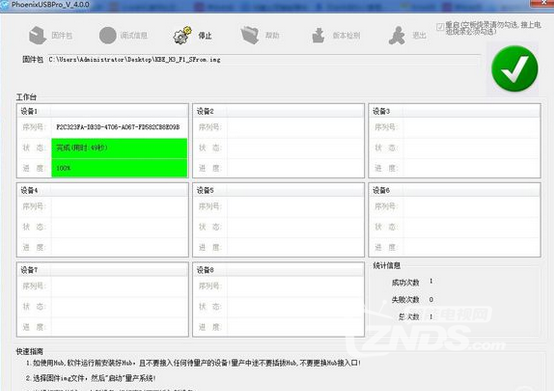Open the debug info (调试信息) icon
554x391 pixels.
click(x=108, y=35)
